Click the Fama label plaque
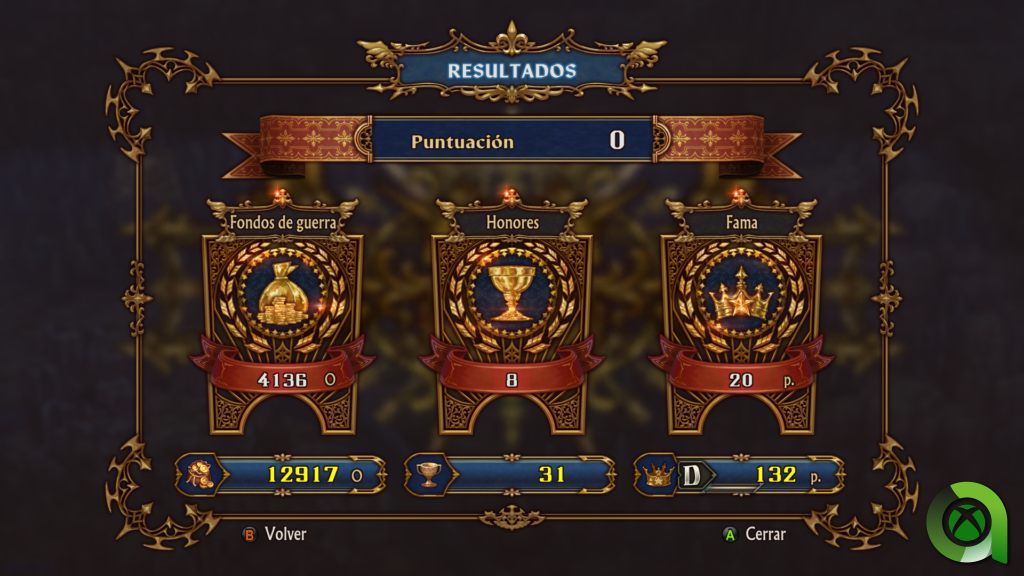This screenshot has height=576, width=1024. tap(742, 222)
